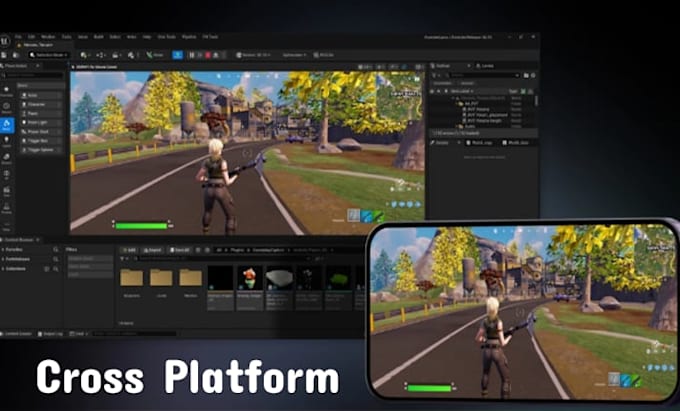Click the highlighted blue Basic category icon
The height and width of the screenshot is (411, 680).
pyautogui.click(x=7, y=125)
